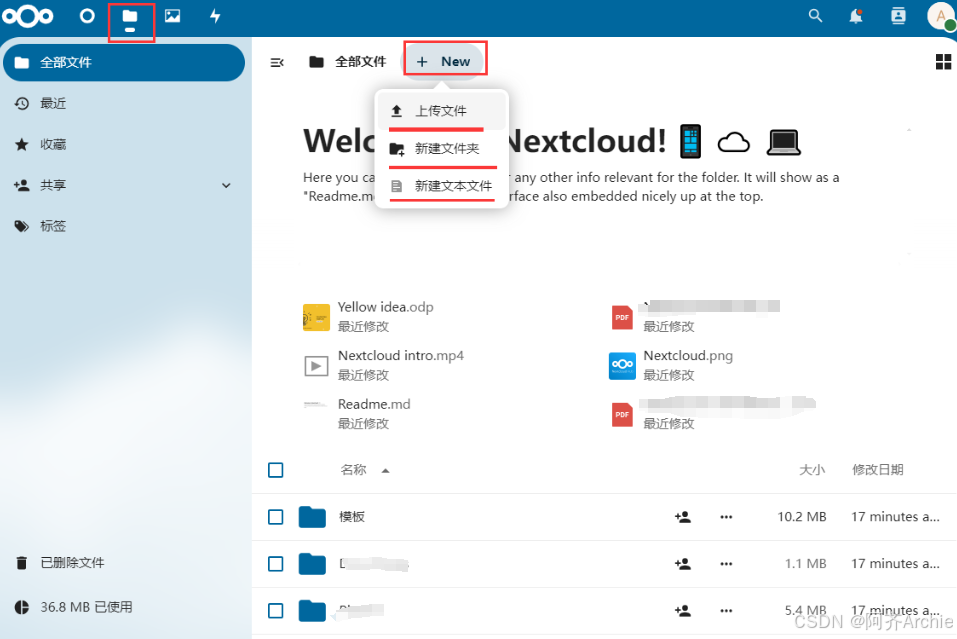Open 最近 in the sidebar

coord(124,103)
